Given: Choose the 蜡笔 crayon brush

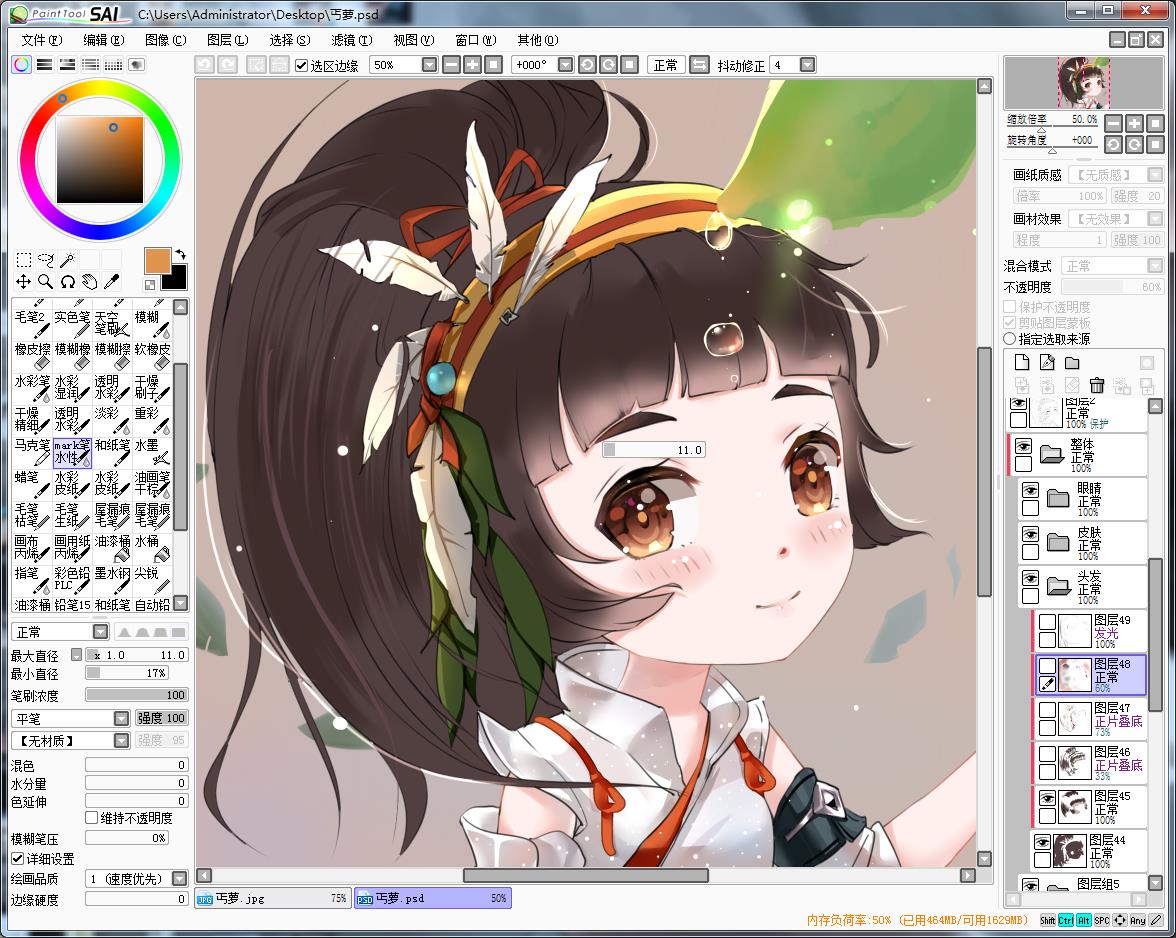Looking at the screenshot, I should pyautogui.click(x=32, y=484).
